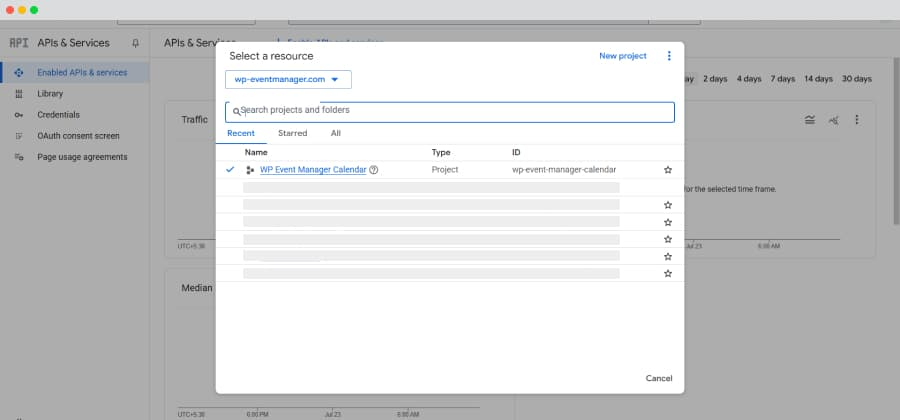Viewport: 900px width, 420px height.
Task: Click the page vertical scrollbar on right
Action: click(896, 141)
